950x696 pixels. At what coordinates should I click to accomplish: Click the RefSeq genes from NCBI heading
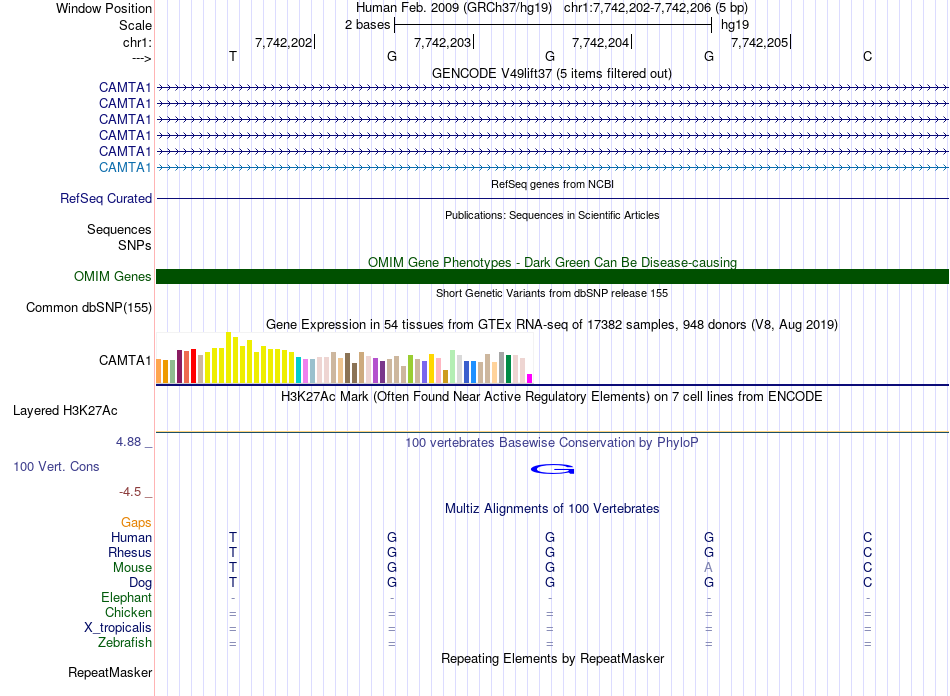click(552, 184)
